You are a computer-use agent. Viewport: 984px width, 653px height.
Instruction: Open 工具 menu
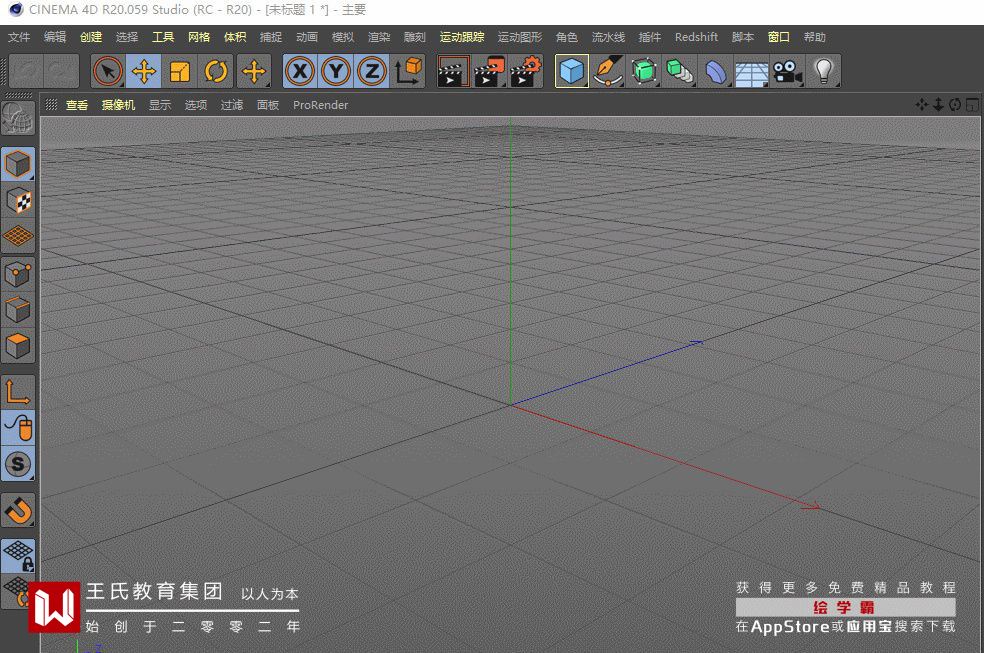pos(163,37)
